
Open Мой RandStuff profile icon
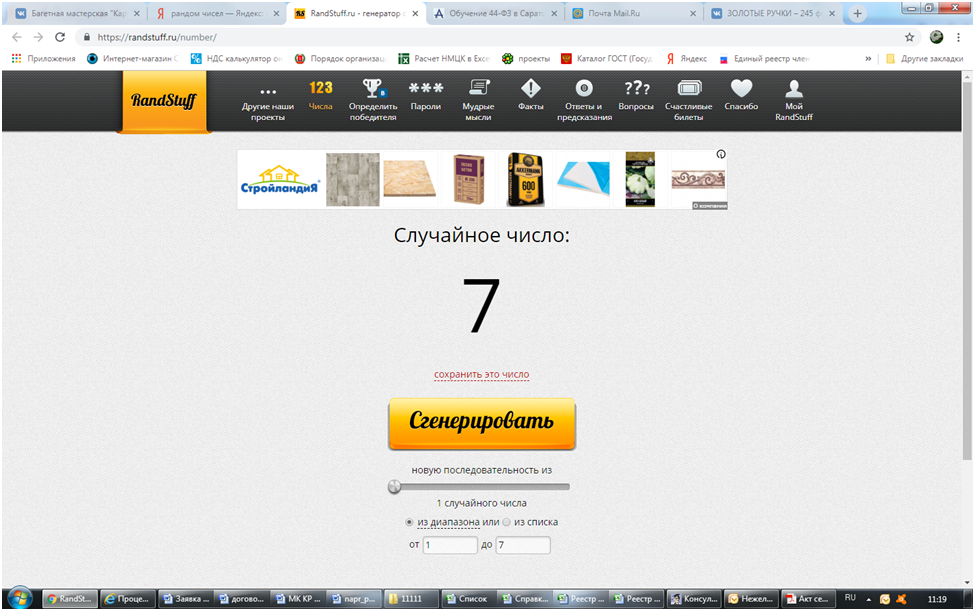794,89
